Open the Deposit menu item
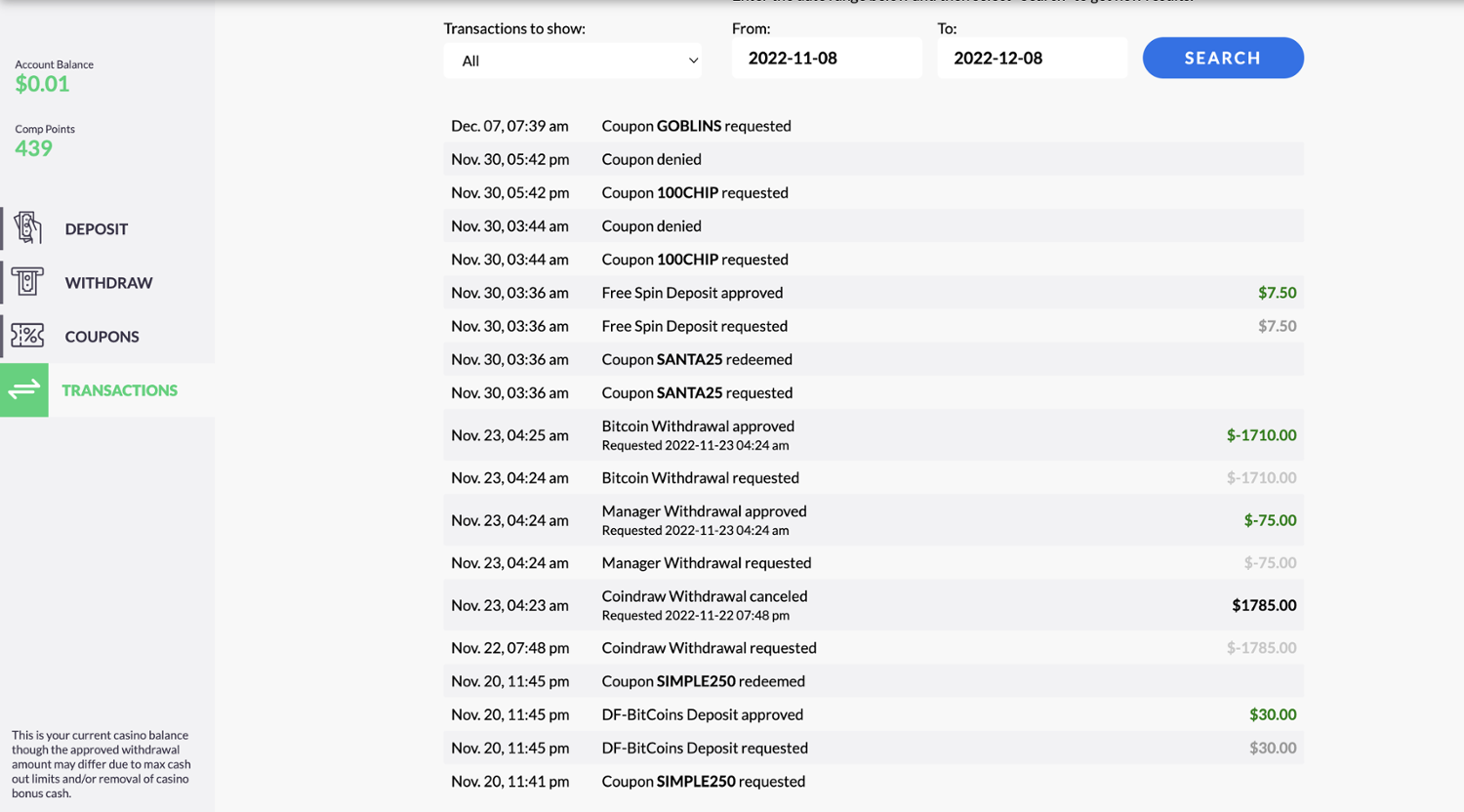This screenshot has height=812, width=1464. (x=96, y=229)
